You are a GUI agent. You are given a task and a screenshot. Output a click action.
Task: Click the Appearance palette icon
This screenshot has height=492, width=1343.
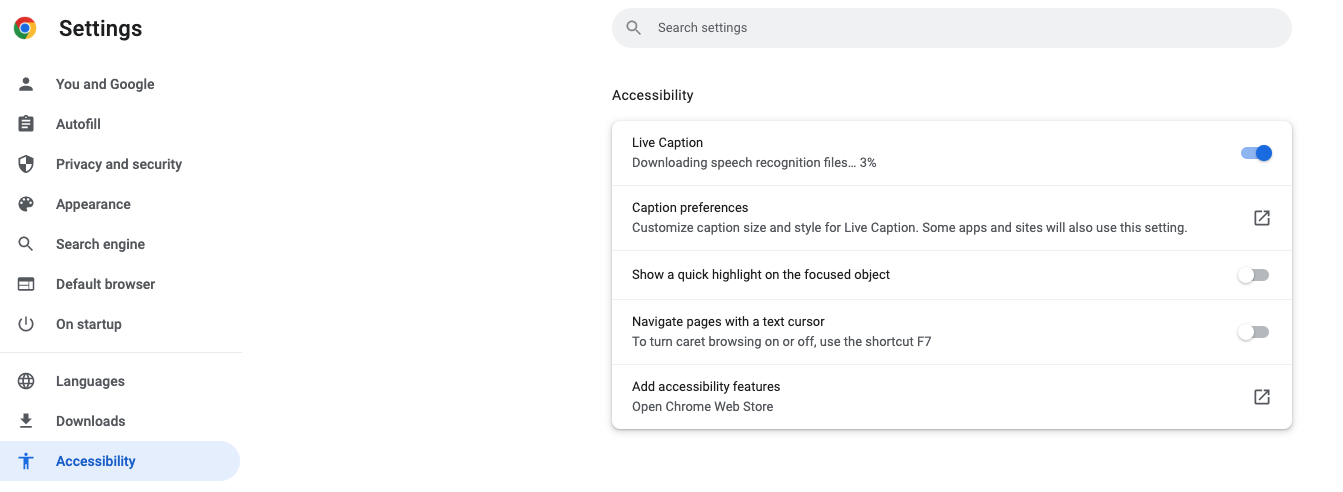[26, 204]
